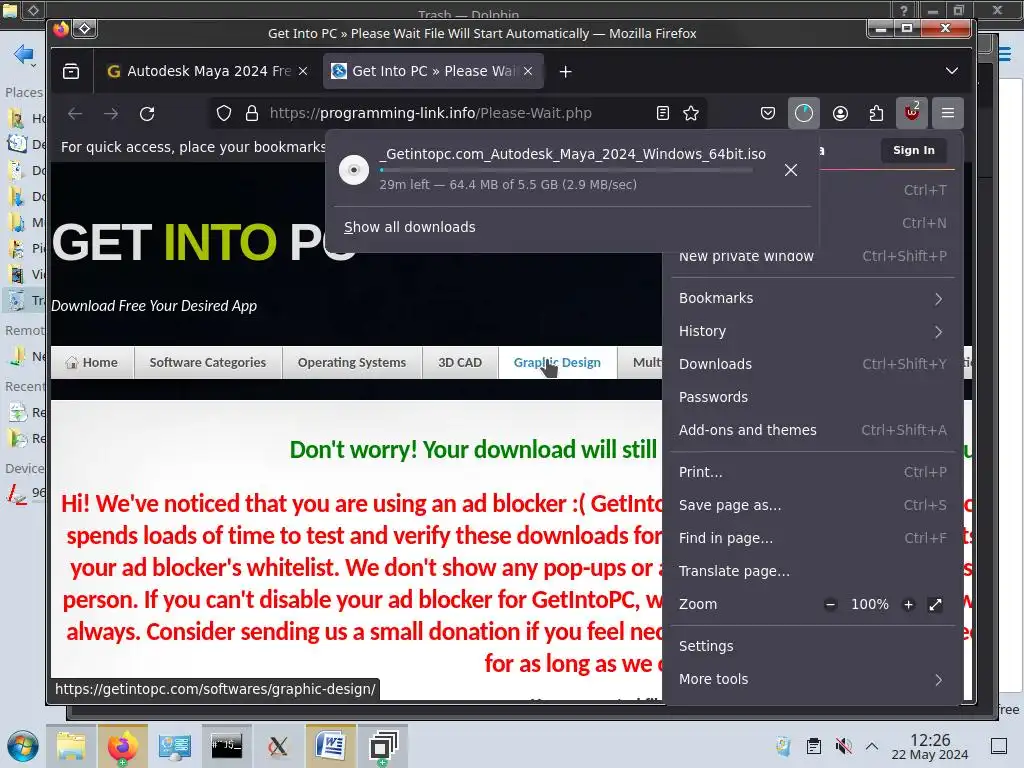Click the URL address bar field
Screen dimensions: 1024x768
457,114
